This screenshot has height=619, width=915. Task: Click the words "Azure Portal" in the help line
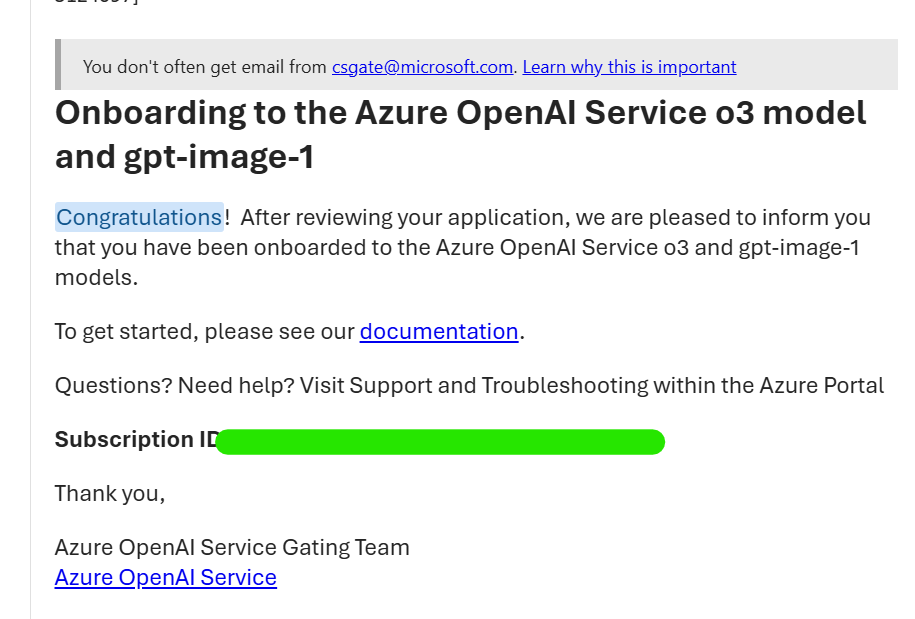tap(822, 386)
